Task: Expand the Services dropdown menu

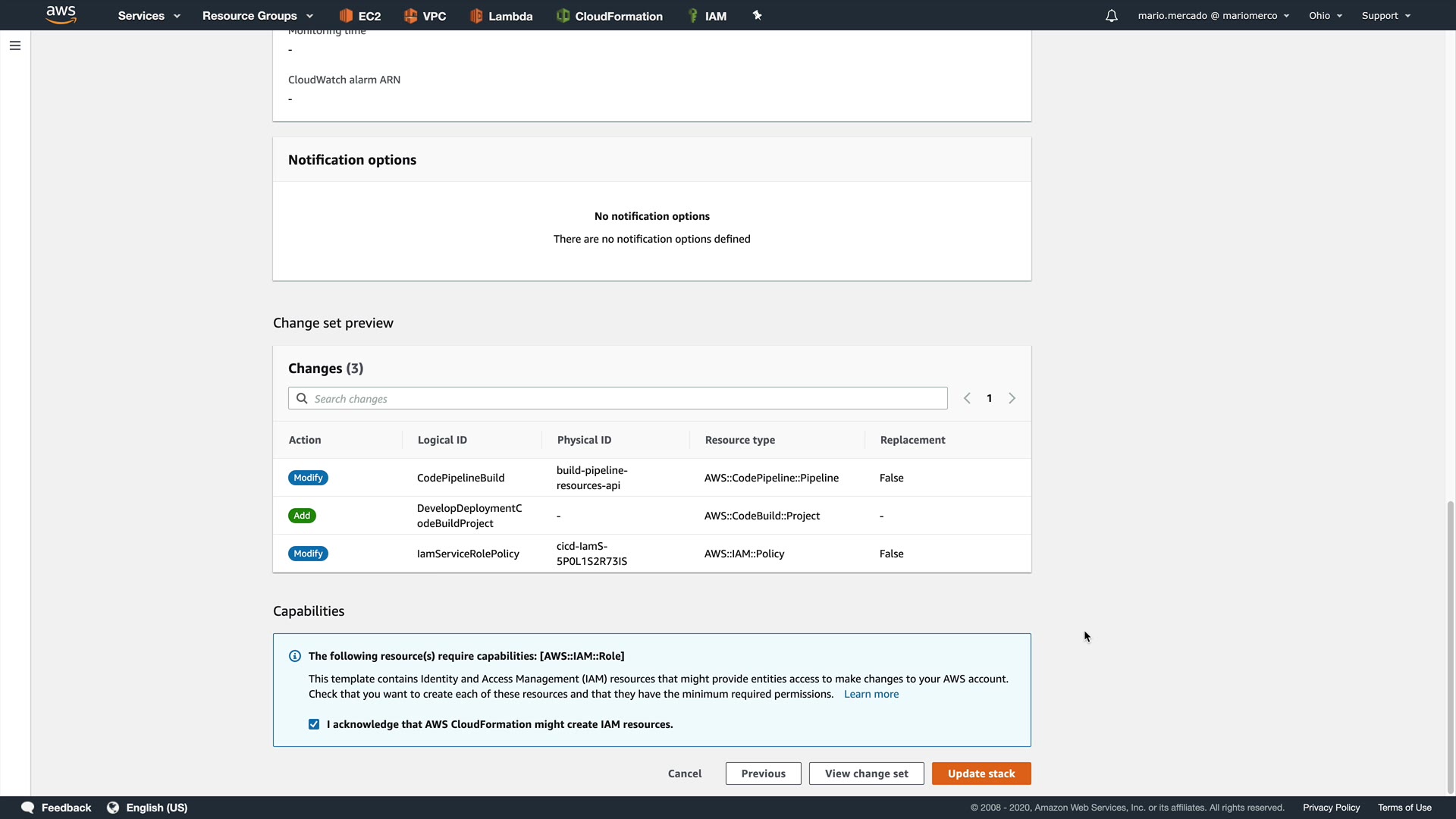Action: (149, 16)
